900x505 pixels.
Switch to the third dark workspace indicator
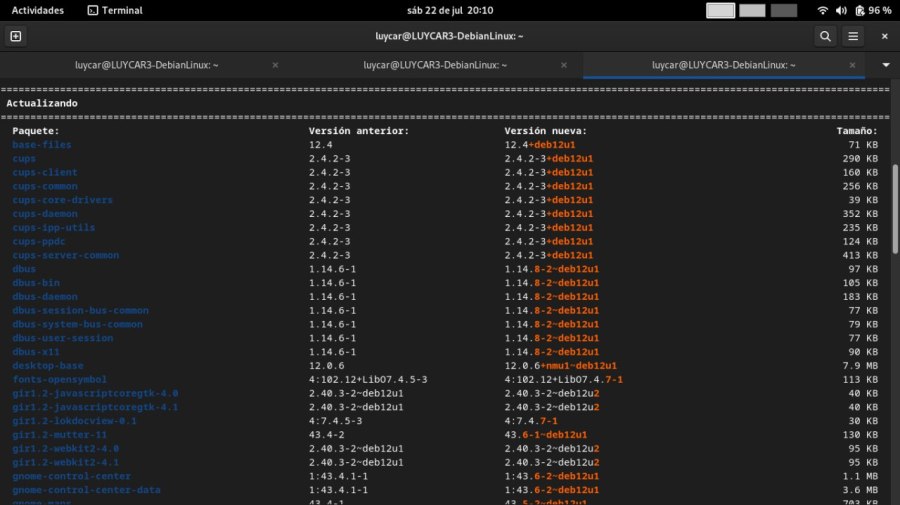click(x=784, y=10)
